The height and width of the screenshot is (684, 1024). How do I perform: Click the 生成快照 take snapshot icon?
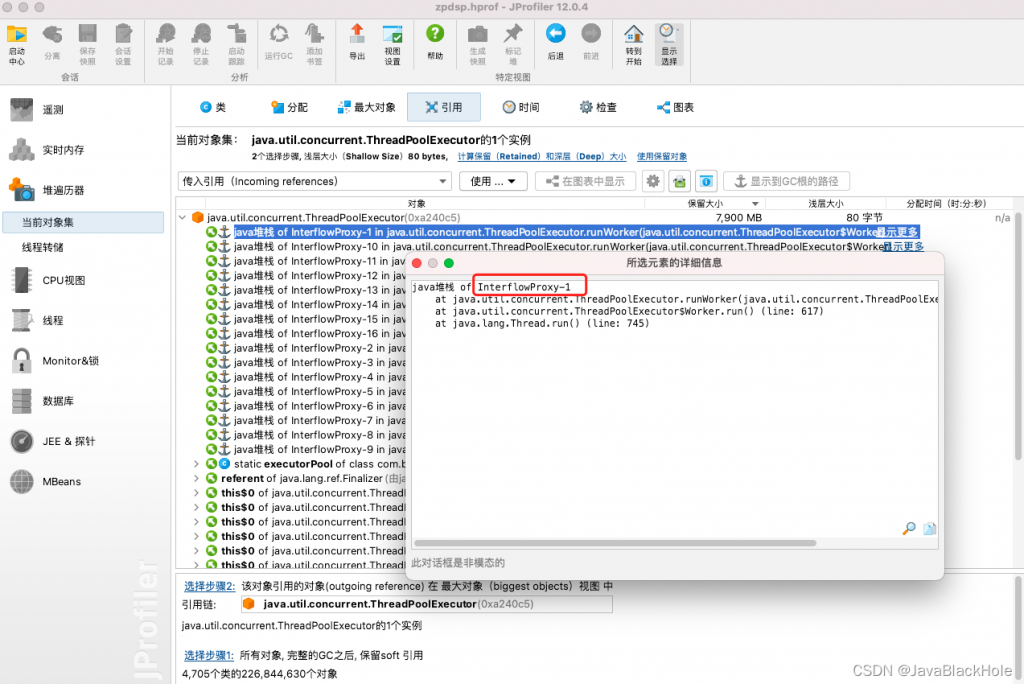[477, 44]
